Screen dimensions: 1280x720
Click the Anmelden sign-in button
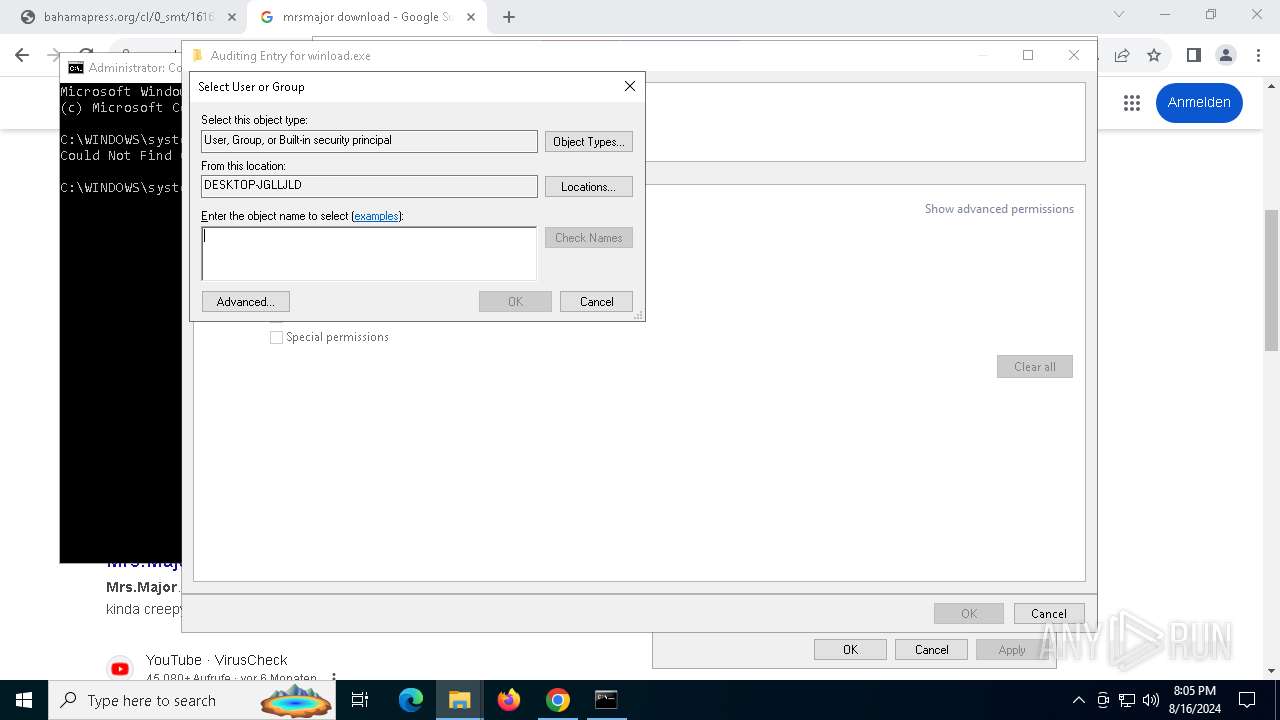point(1199,103)
